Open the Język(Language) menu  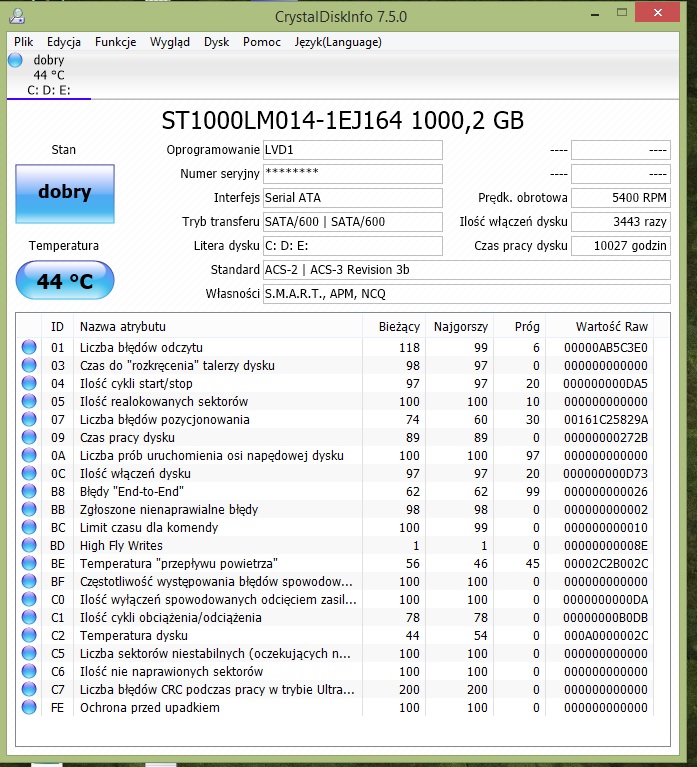point(338,42)
